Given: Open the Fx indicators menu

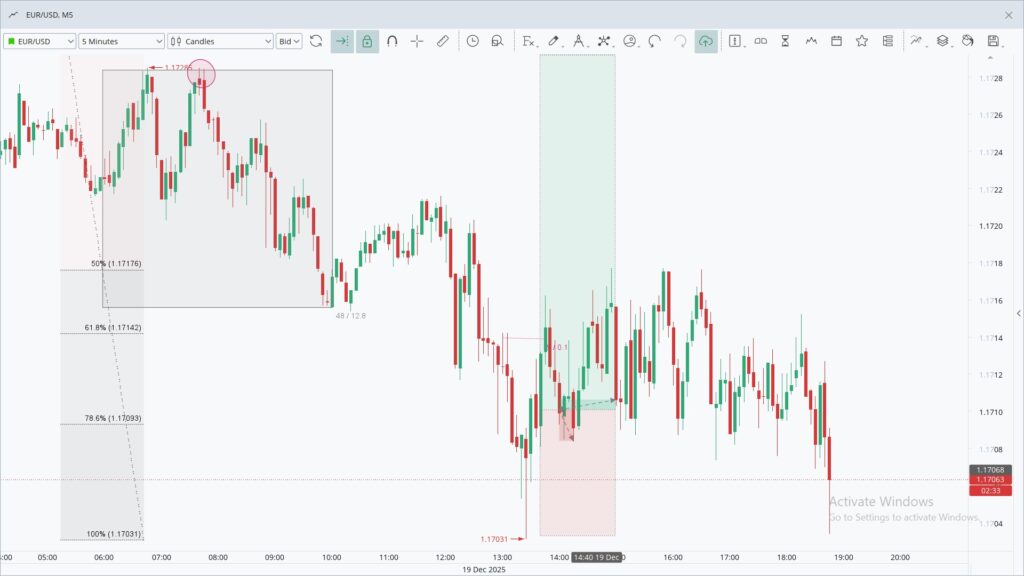Looking at the screenshot, I should tap(528, 41).
